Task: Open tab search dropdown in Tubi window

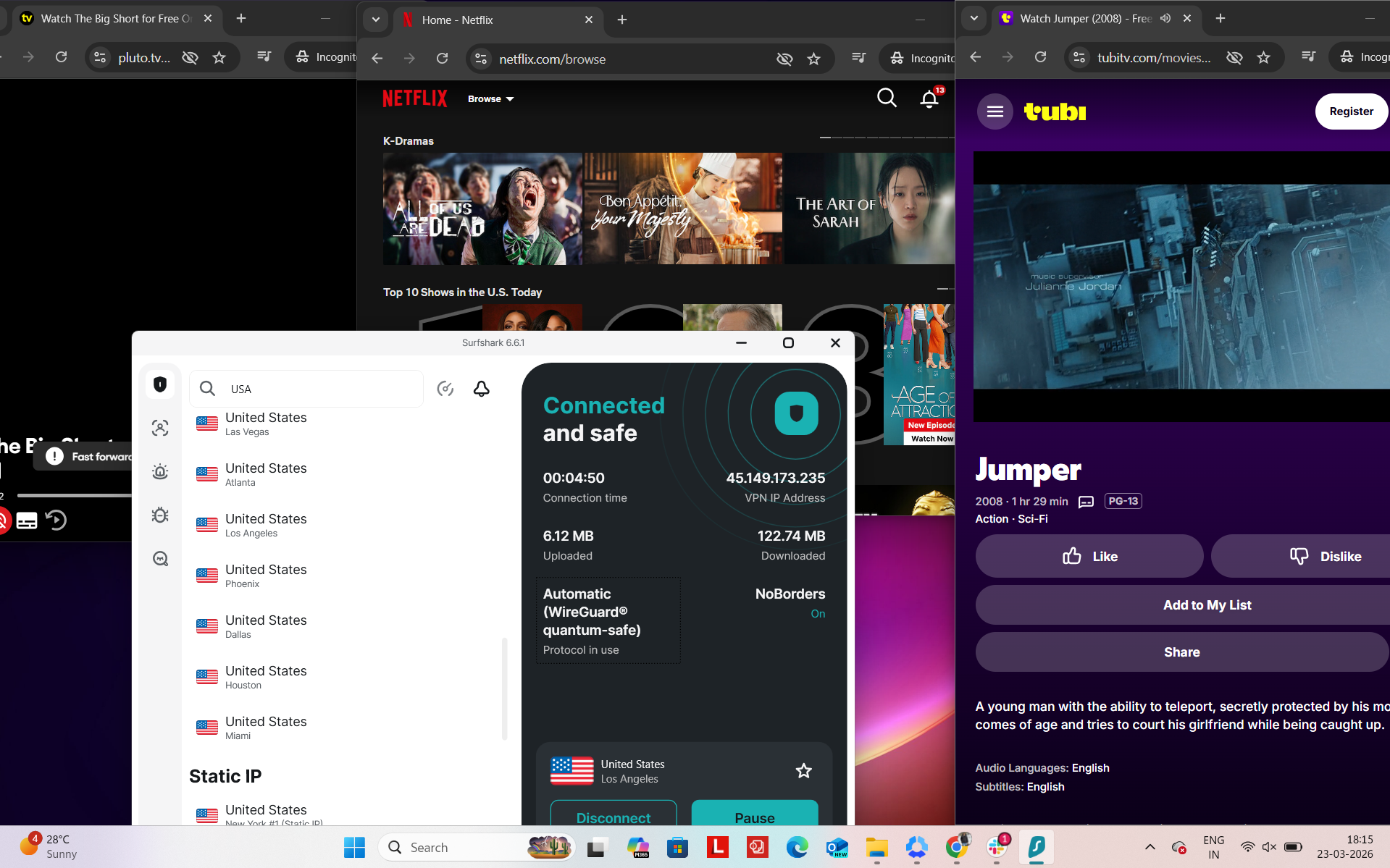Action: click(974, 18)
